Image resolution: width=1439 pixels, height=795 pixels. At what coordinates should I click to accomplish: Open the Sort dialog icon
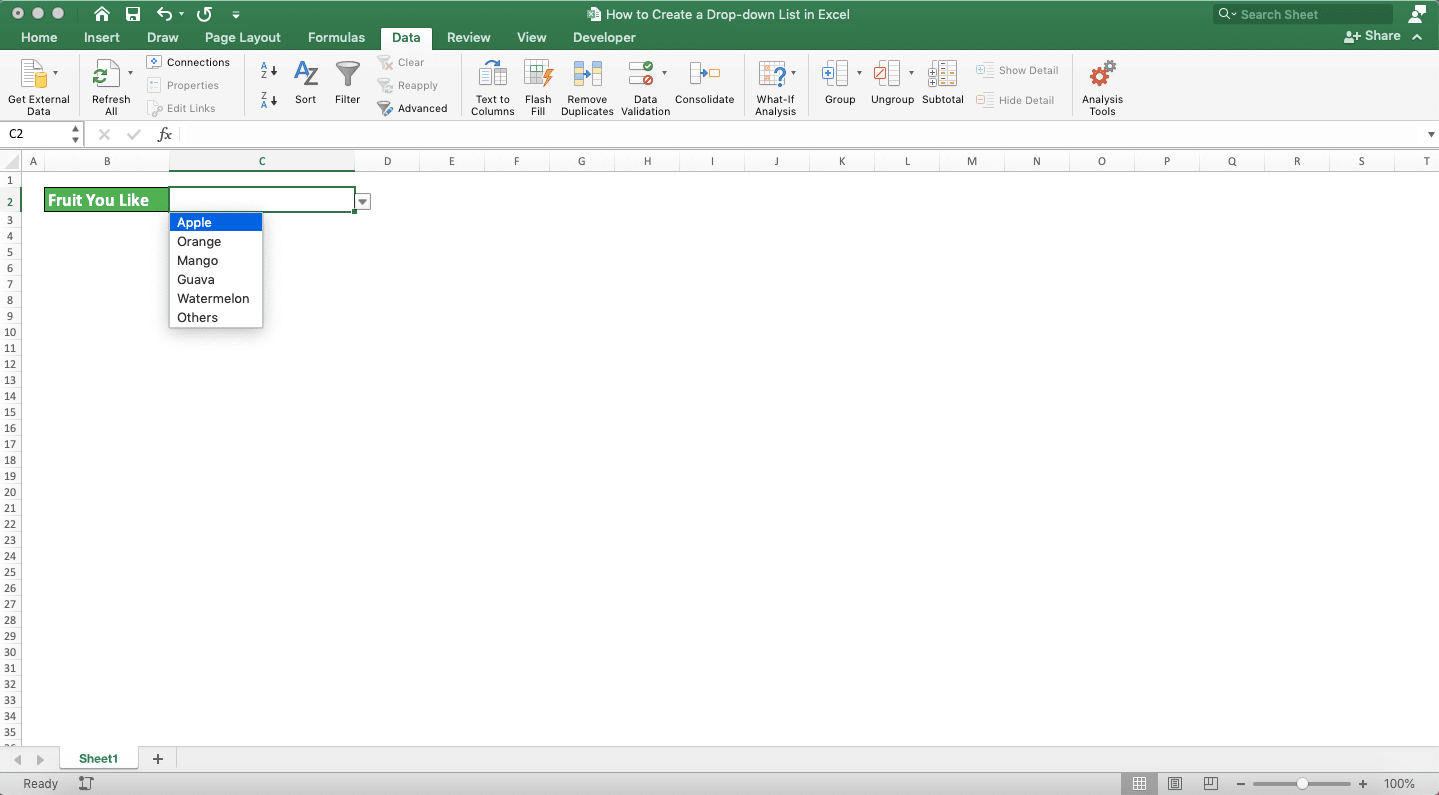[306, 75]
